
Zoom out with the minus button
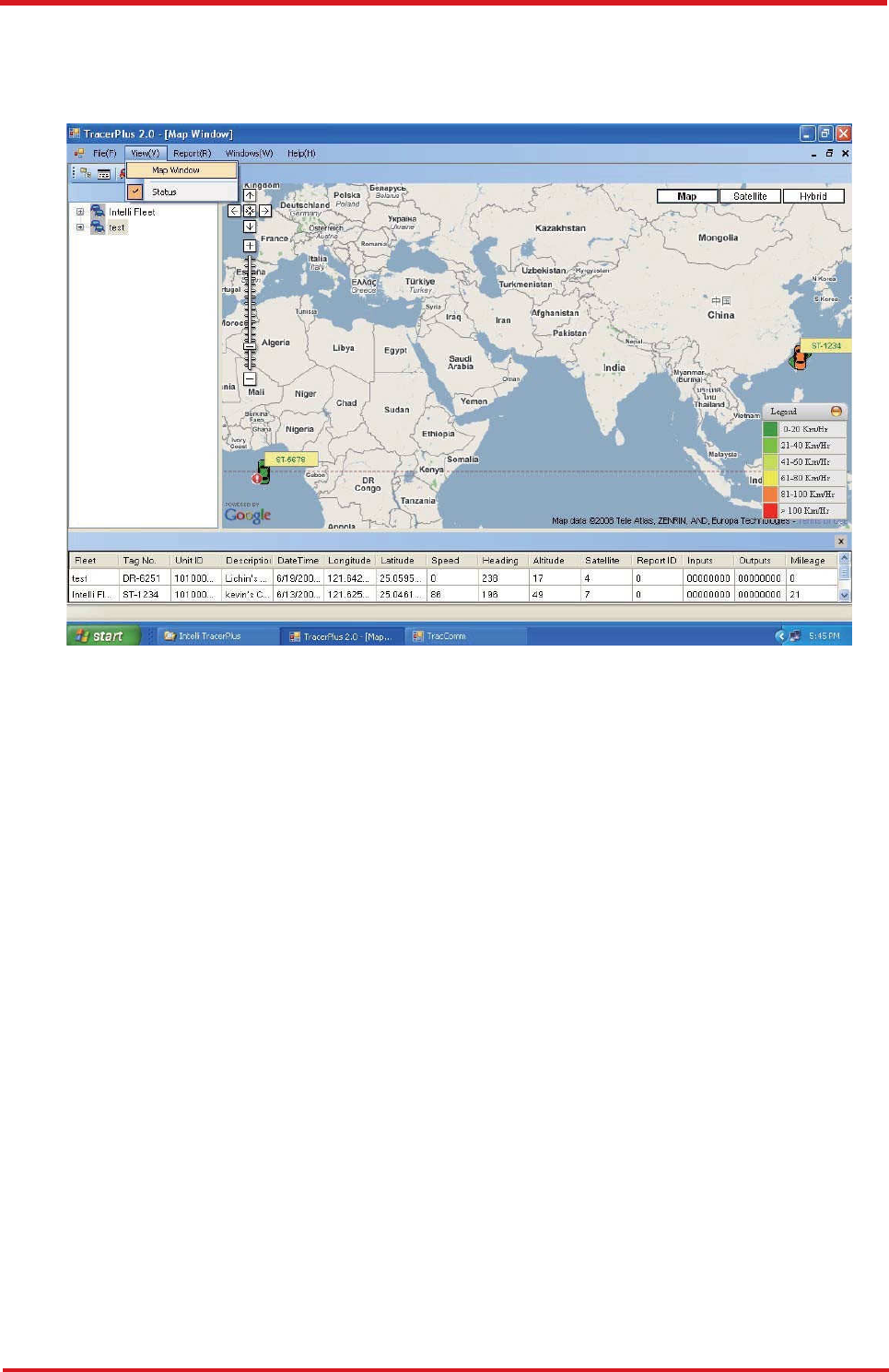[250, 378]
